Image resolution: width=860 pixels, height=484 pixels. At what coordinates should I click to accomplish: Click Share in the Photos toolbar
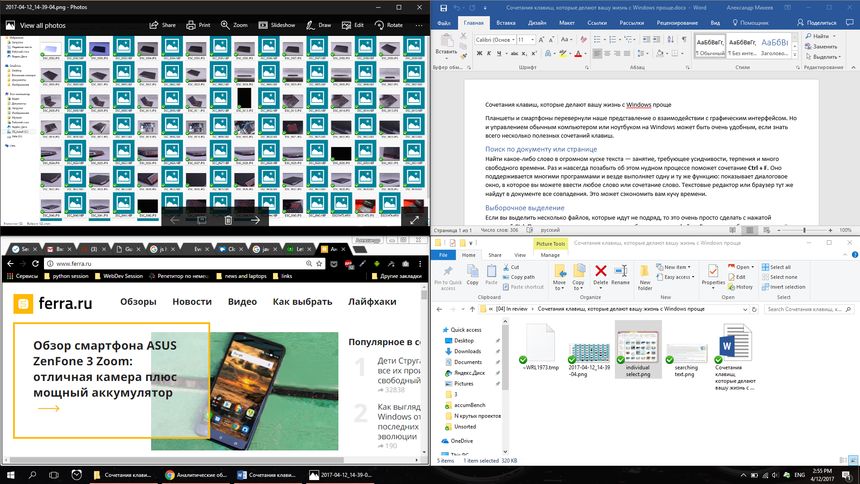coord(162,25)
